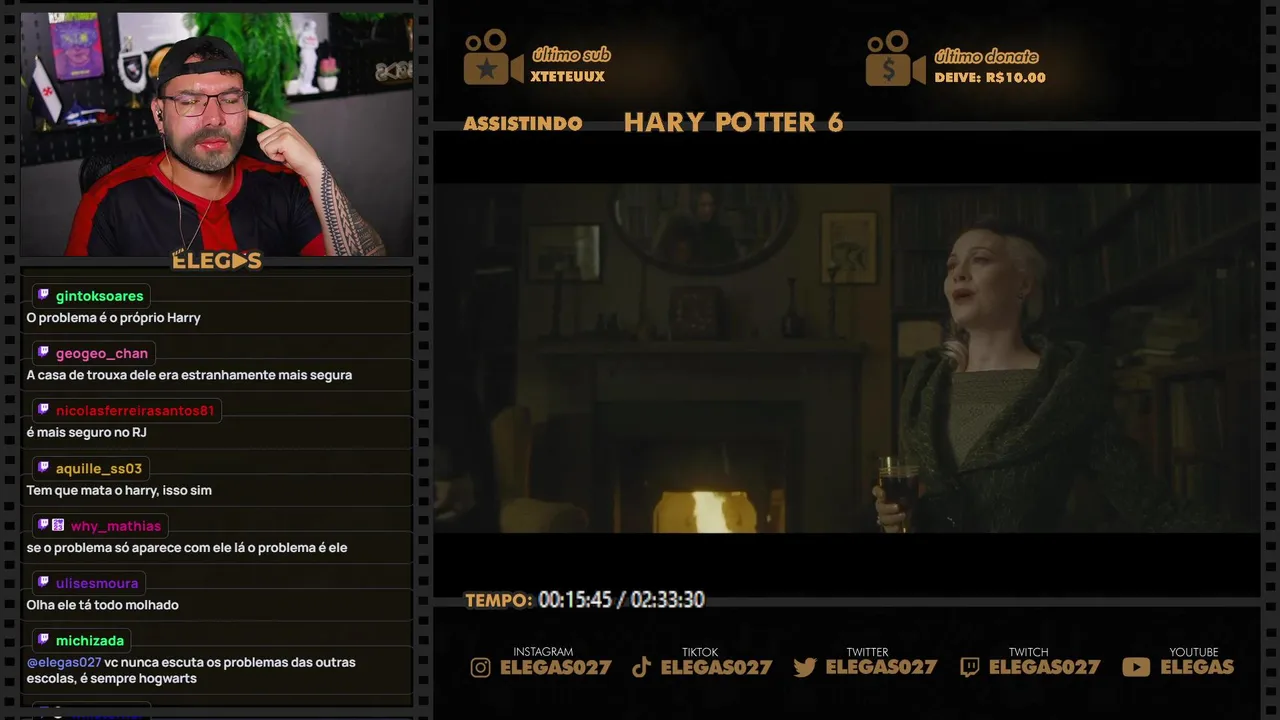Viewport: 1280px width, 720px height.
Task: Click Twitch badge beside aquille_ss03
Action: pyautogui.click(x=43, y=467)
